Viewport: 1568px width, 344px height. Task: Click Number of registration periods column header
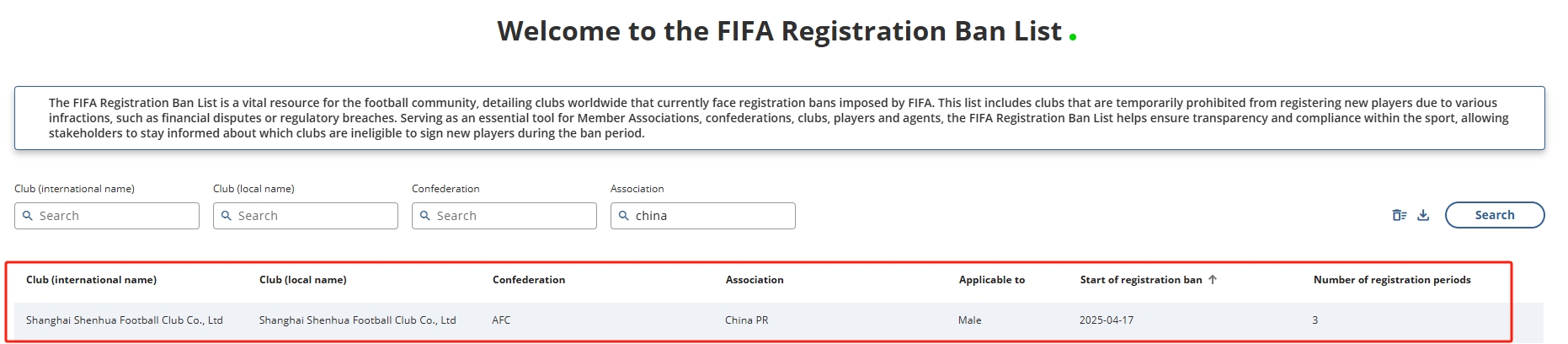coord(1391,280)
